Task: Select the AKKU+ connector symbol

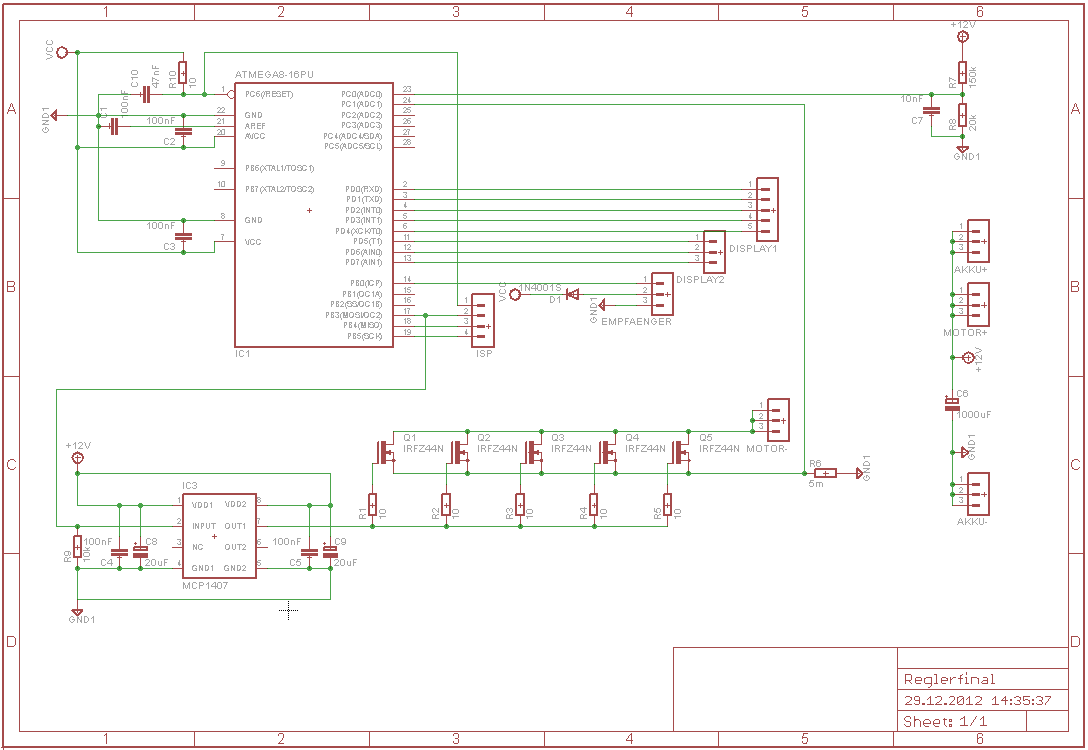Action: [x=978, y=241]
